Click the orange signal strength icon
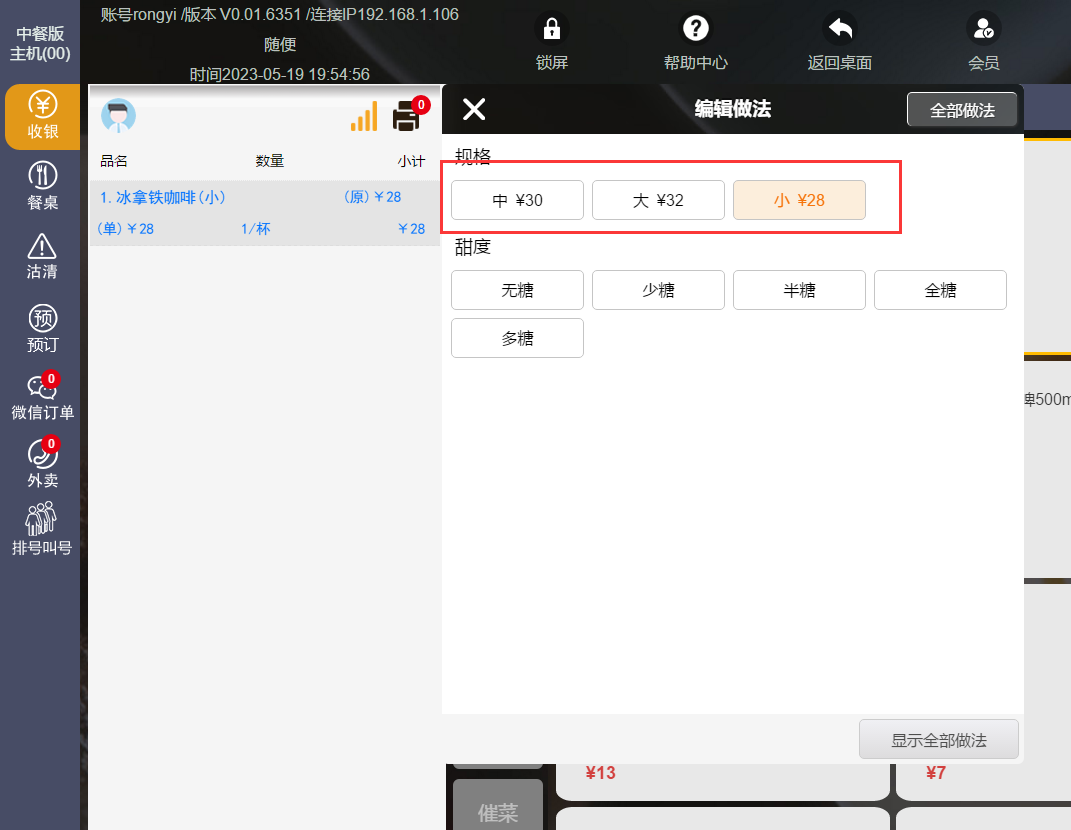Image resolution: width=1071 pixels, height=830 pixels. click(364, 117)
